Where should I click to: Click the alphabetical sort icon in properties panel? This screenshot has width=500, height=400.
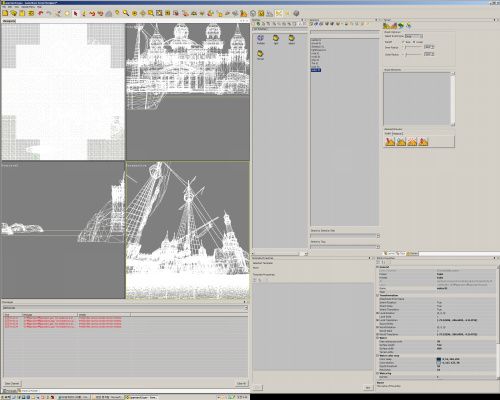tap(384, 263)
